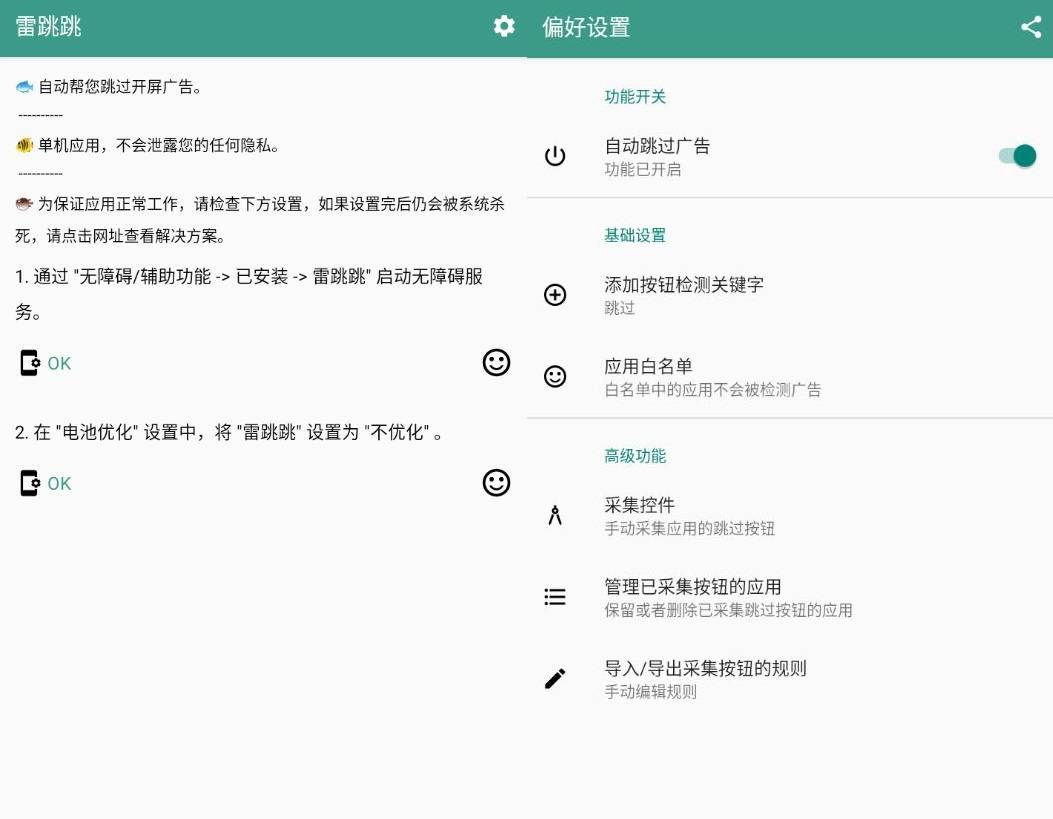Image resolution: width=1053 pixels, height=819 pixels.
Task: Open the settings gear in the 雷跳跳 title bar
Action: pyautogui.click(x=505, y=27)
